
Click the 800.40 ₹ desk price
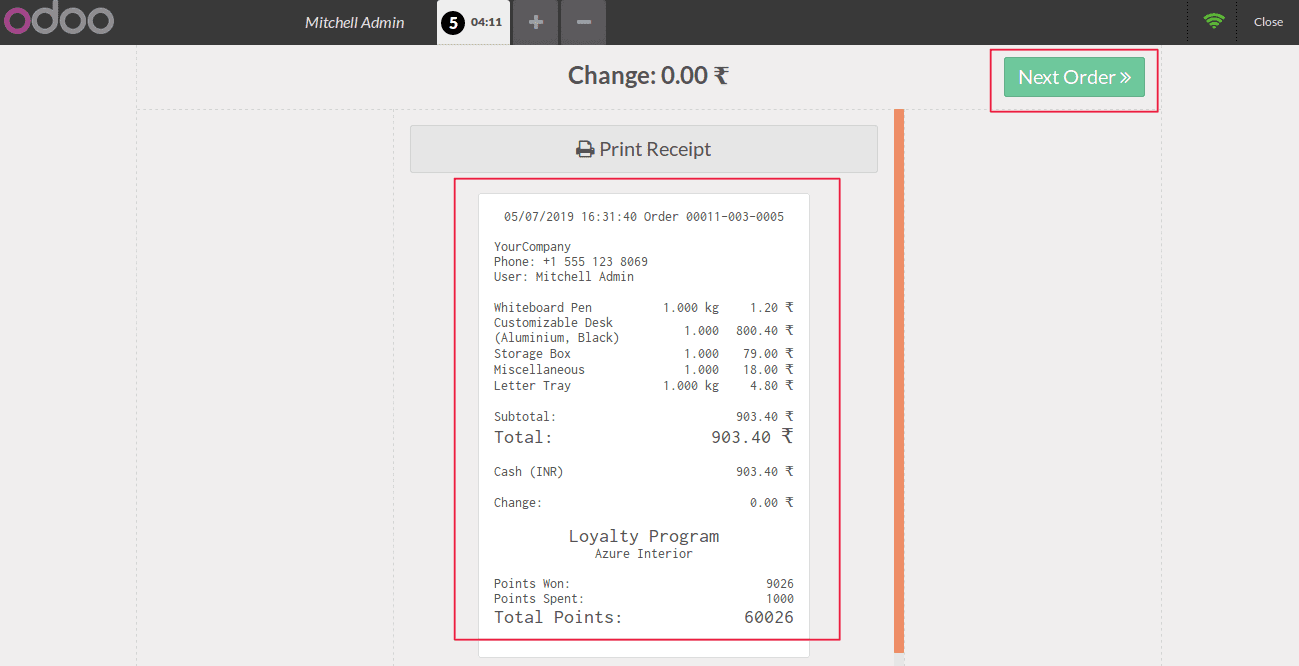click(765, 331)
